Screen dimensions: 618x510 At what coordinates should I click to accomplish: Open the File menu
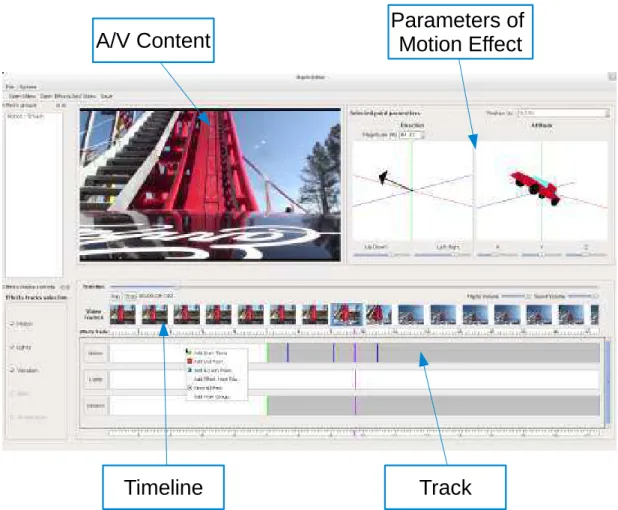(9, 87)
